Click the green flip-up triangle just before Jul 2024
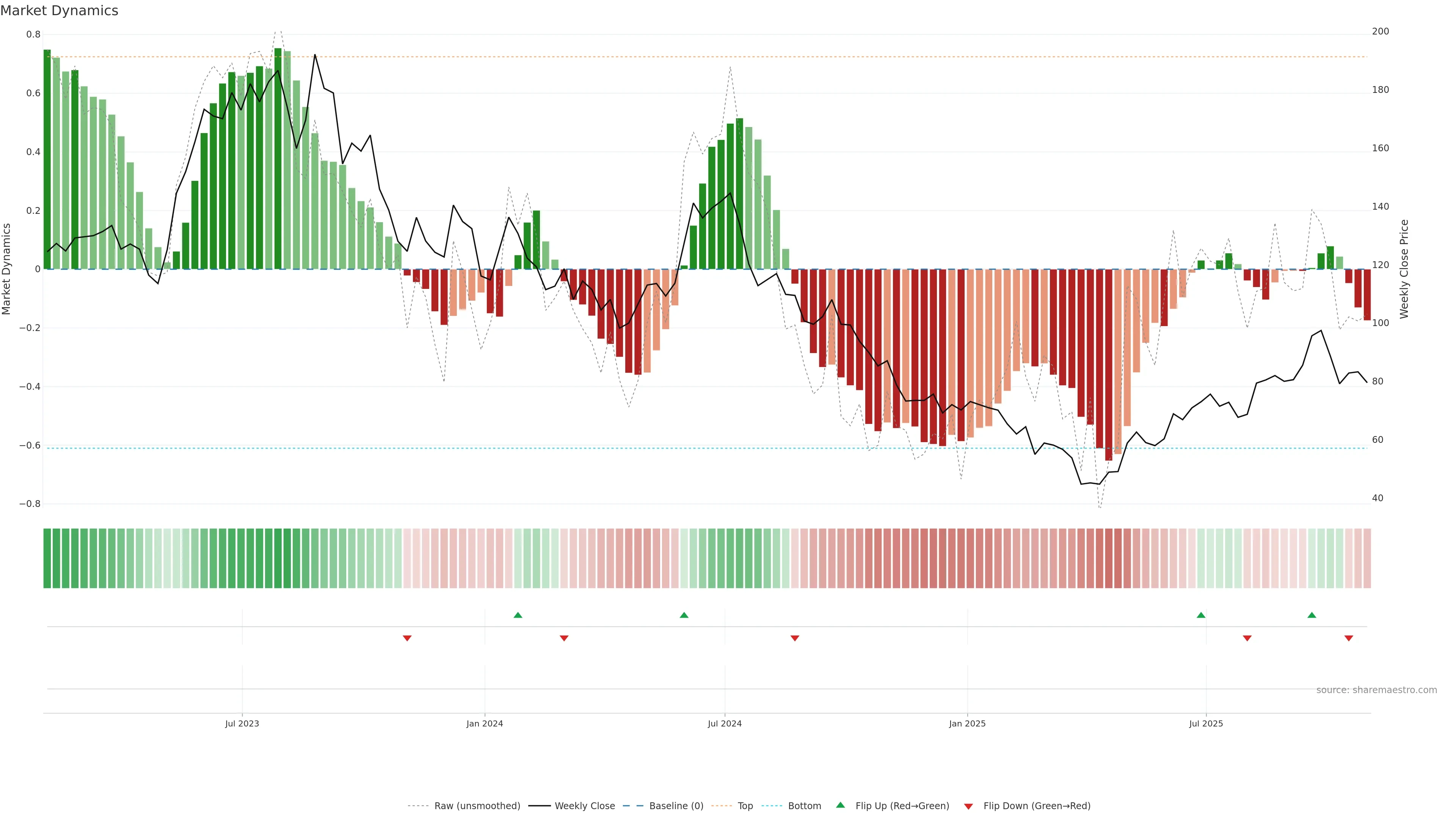The width and height of the screenshot is (1456, 819). [684, 615]
